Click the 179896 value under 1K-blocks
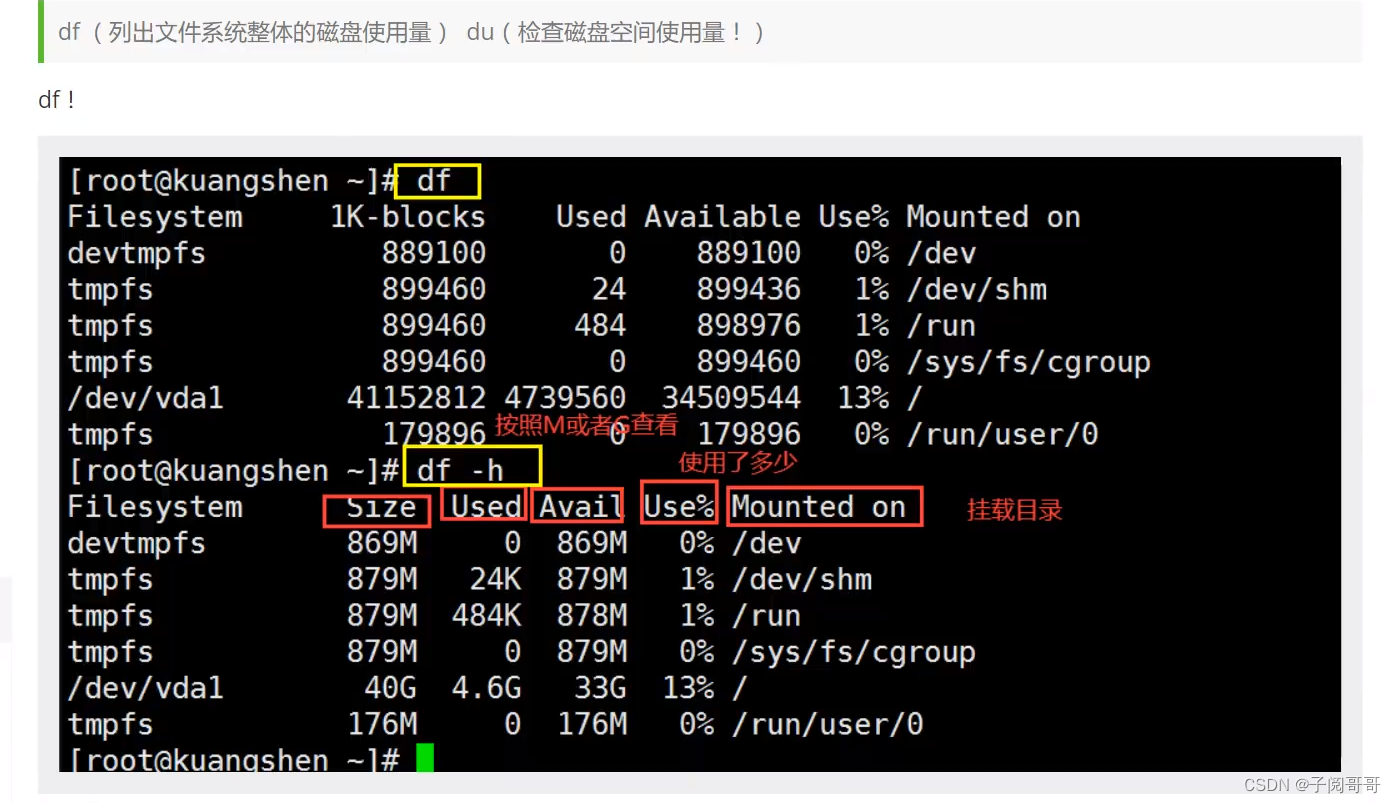 (434, 434)
